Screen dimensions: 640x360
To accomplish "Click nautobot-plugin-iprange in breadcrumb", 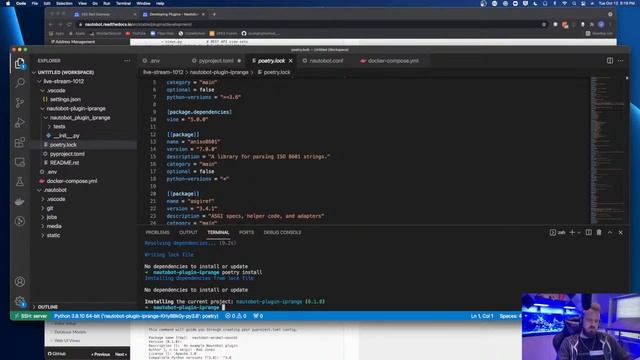I will (x=219, y=72).
